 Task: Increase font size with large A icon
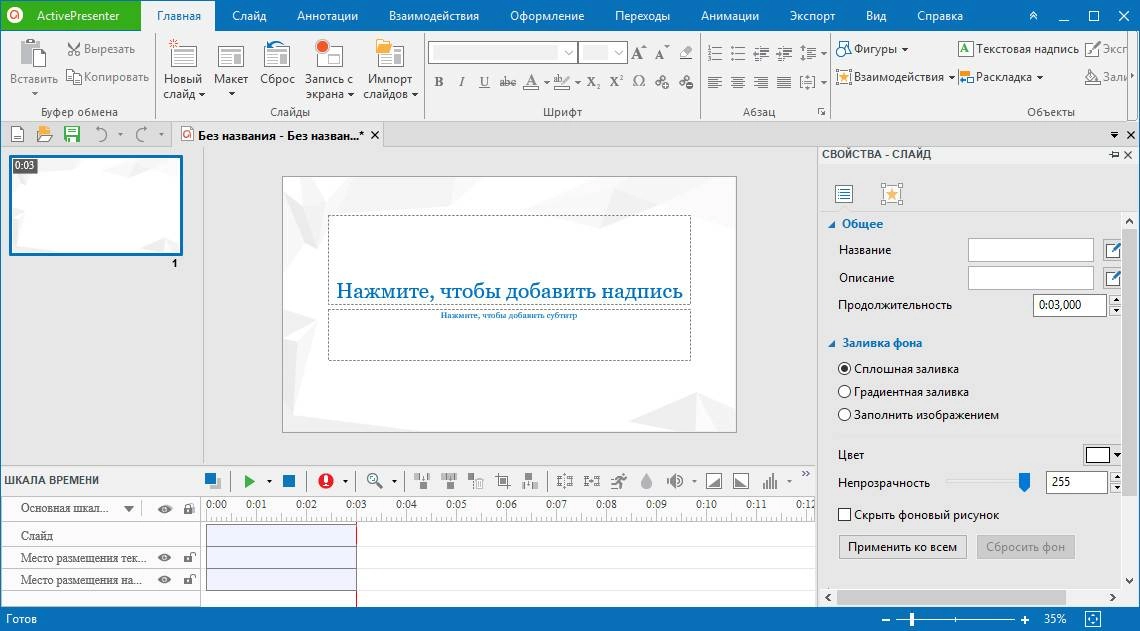(638, 52)
